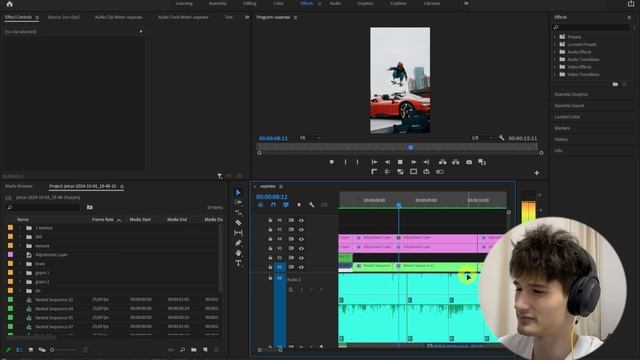640x360 pixels.
Task: Toggle project writable pencil icon
Action: [x=8, y=350]
